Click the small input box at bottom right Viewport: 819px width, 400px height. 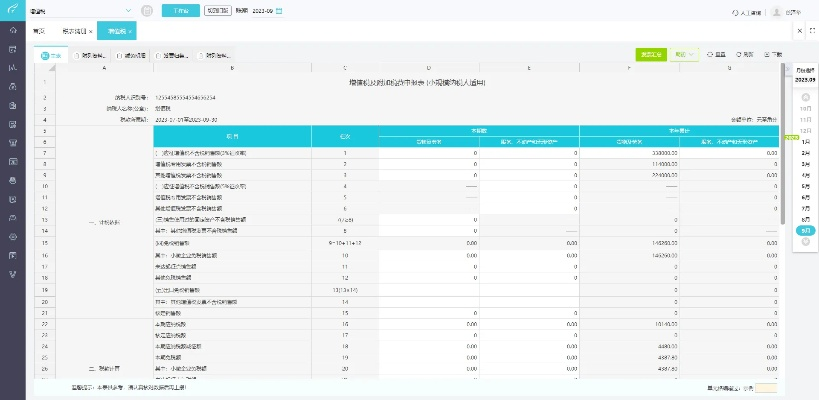766,388
